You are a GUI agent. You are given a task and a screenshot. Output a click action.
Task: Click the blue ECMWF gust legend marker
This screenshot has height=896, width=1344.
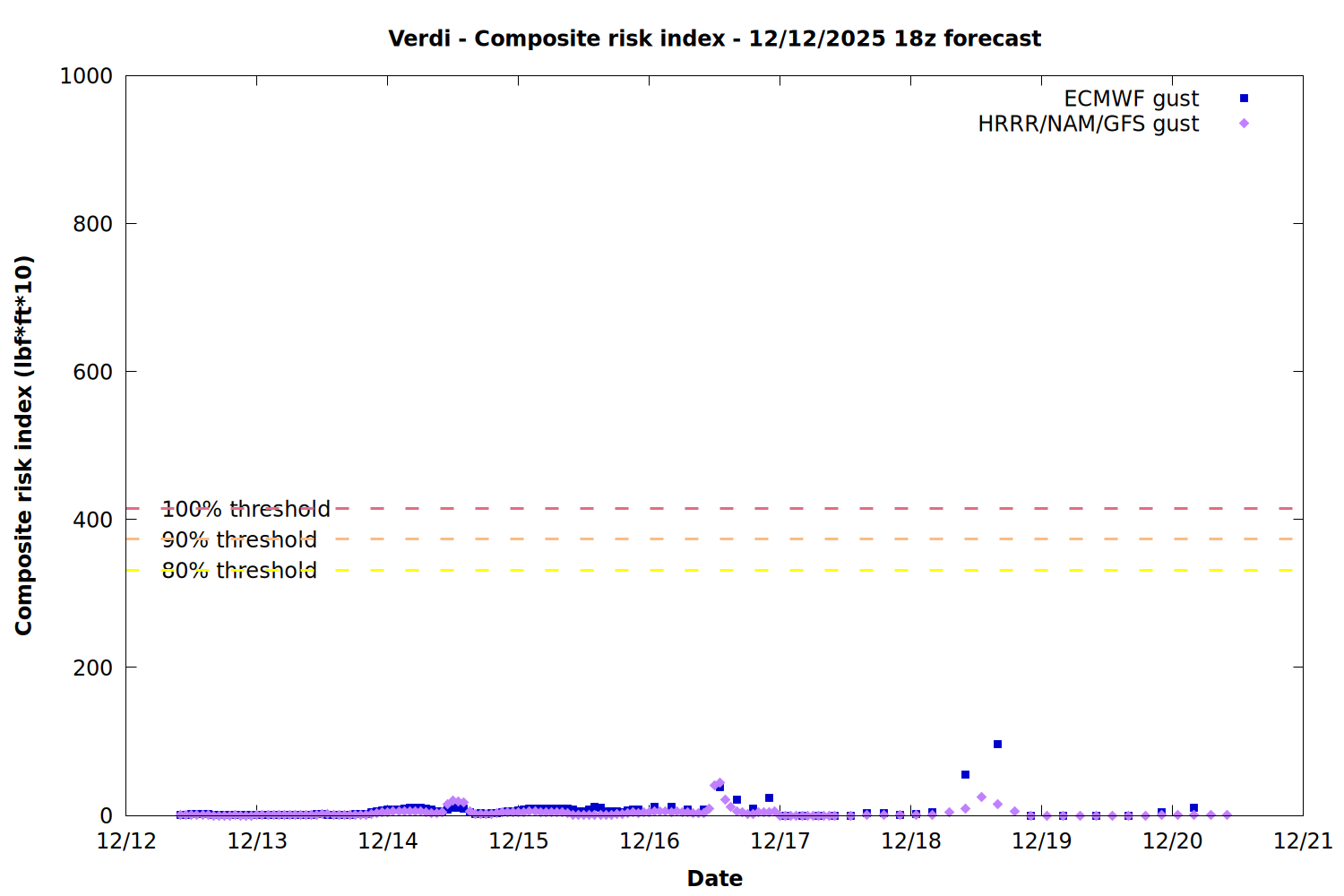tap(1244, 99)
